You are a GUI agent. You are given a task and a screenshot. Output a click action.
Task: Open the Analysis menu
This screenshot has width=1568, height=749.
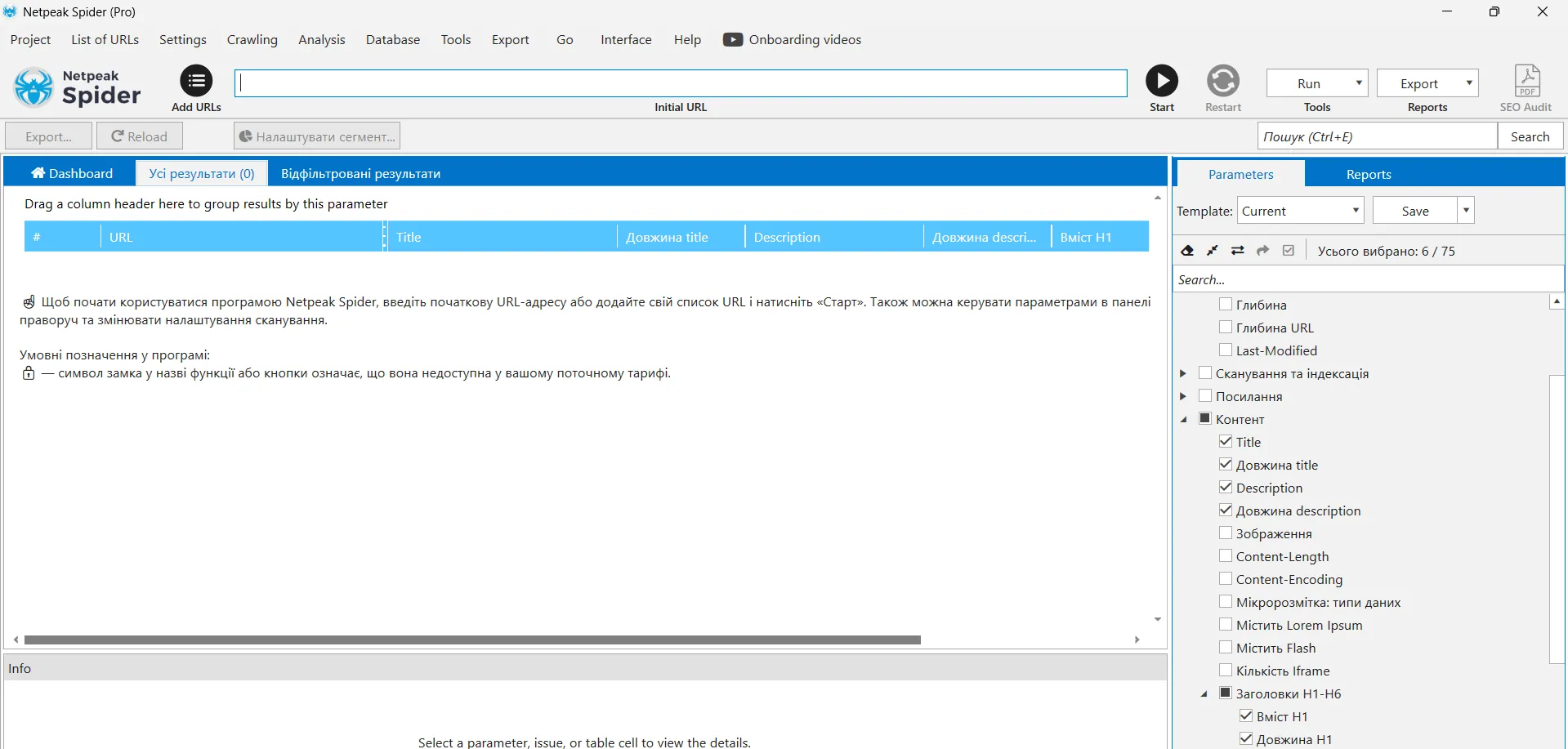pyautogui.click(x=322, y=39)
